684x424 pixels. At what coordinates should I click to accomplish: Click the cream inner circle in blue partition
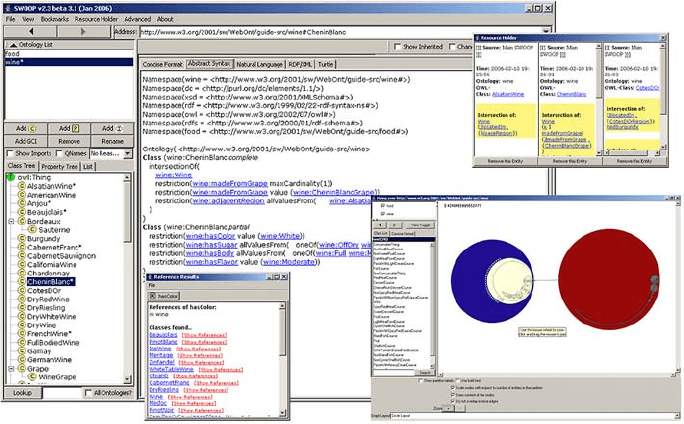tap(508, 280)
